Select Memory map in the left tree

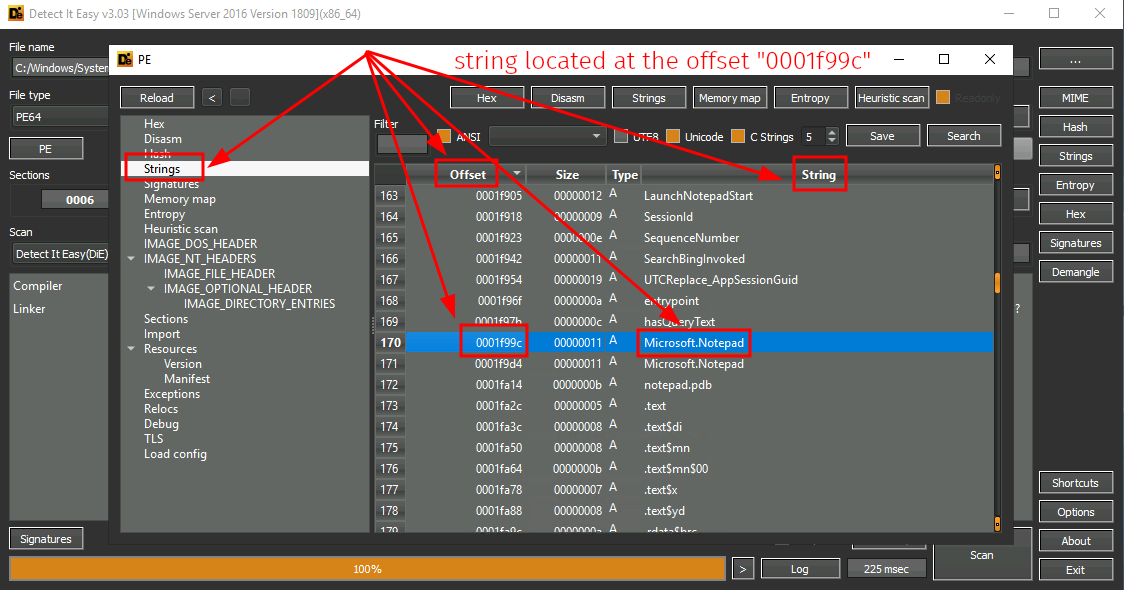(x=179, y=199)
